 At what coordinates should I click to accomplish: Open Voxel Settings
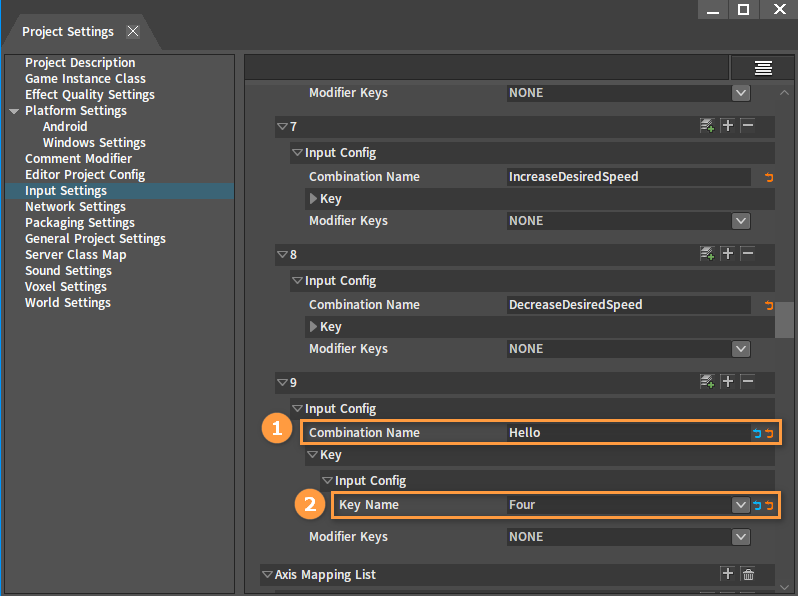tap(66, 287)
